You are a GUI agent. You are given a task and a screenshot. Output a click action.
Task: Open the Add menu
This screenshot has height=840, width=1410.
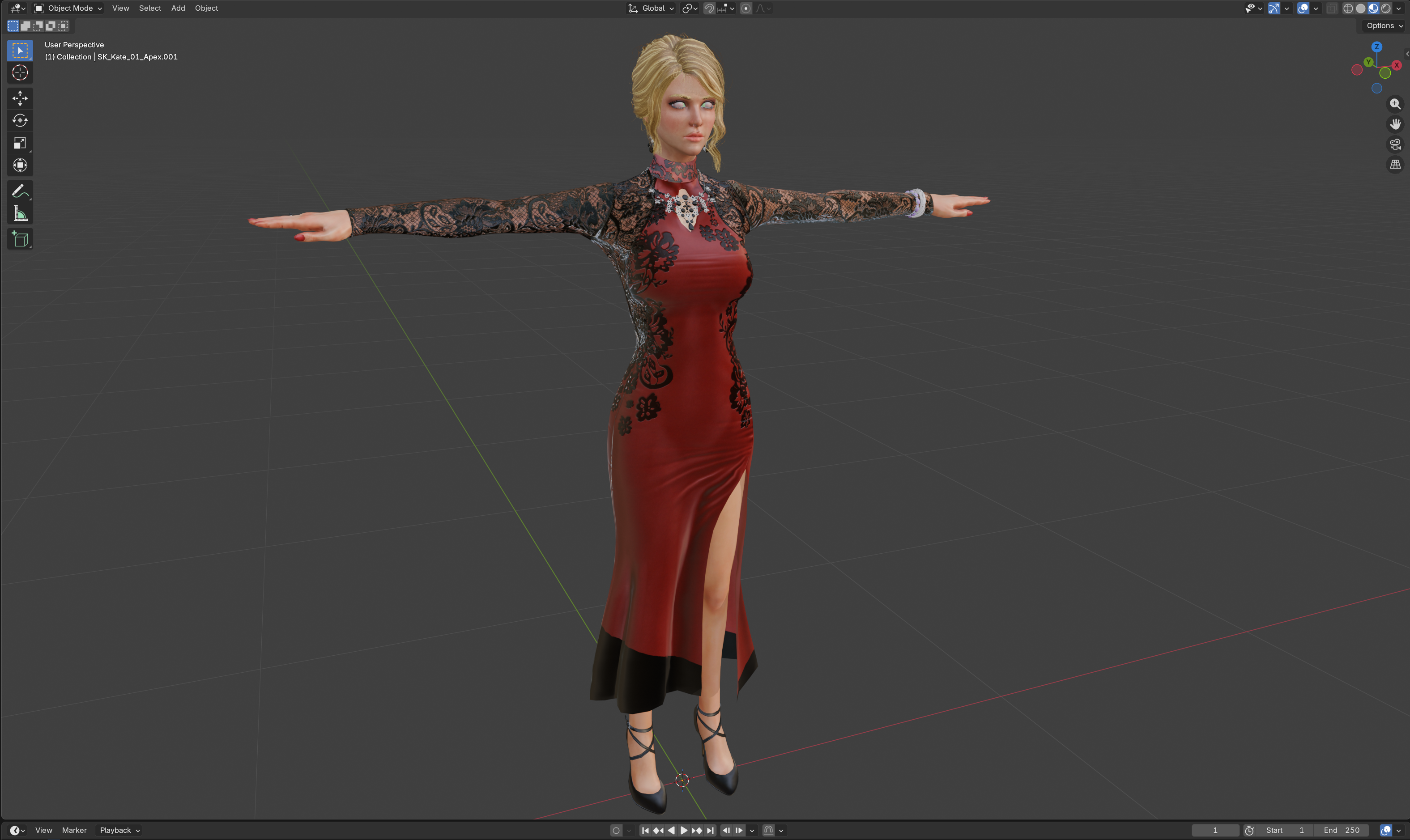(x=178, y=8)
